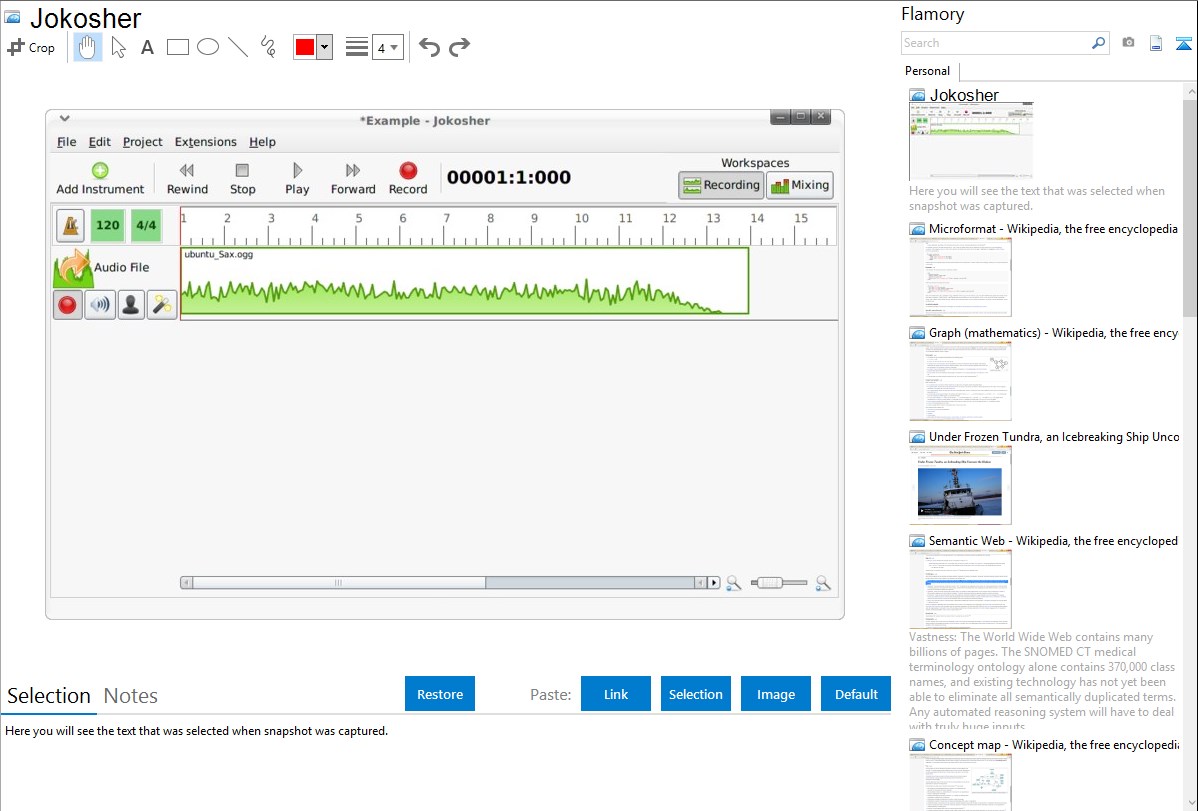Click the red color swatch
The width and height of the screenshot is (1198, 811).
point(304,47)
